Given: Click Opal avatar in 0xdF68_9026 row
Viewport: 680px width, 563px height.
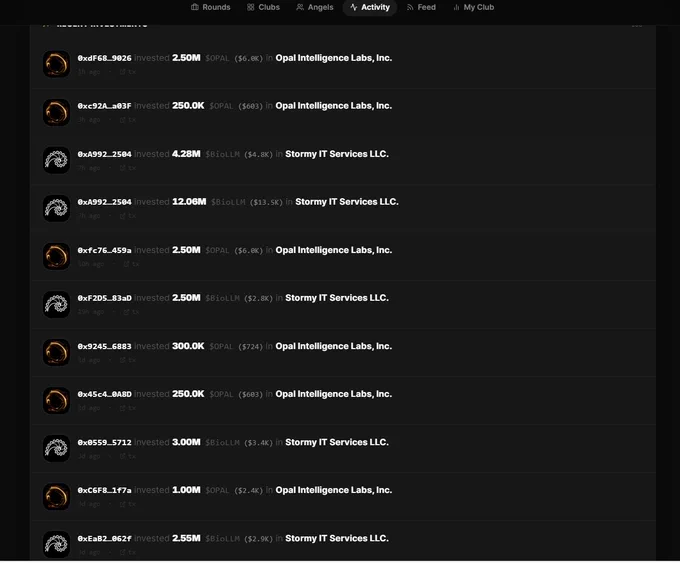Looking at the screenshot, I should tap(56, 64).
